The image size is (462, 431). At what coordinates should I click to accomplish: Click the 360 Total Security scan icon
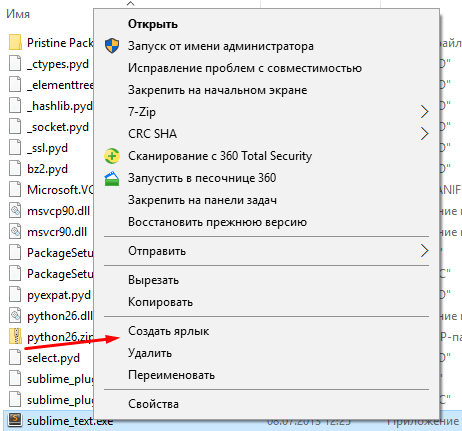[x=112, y=156]
